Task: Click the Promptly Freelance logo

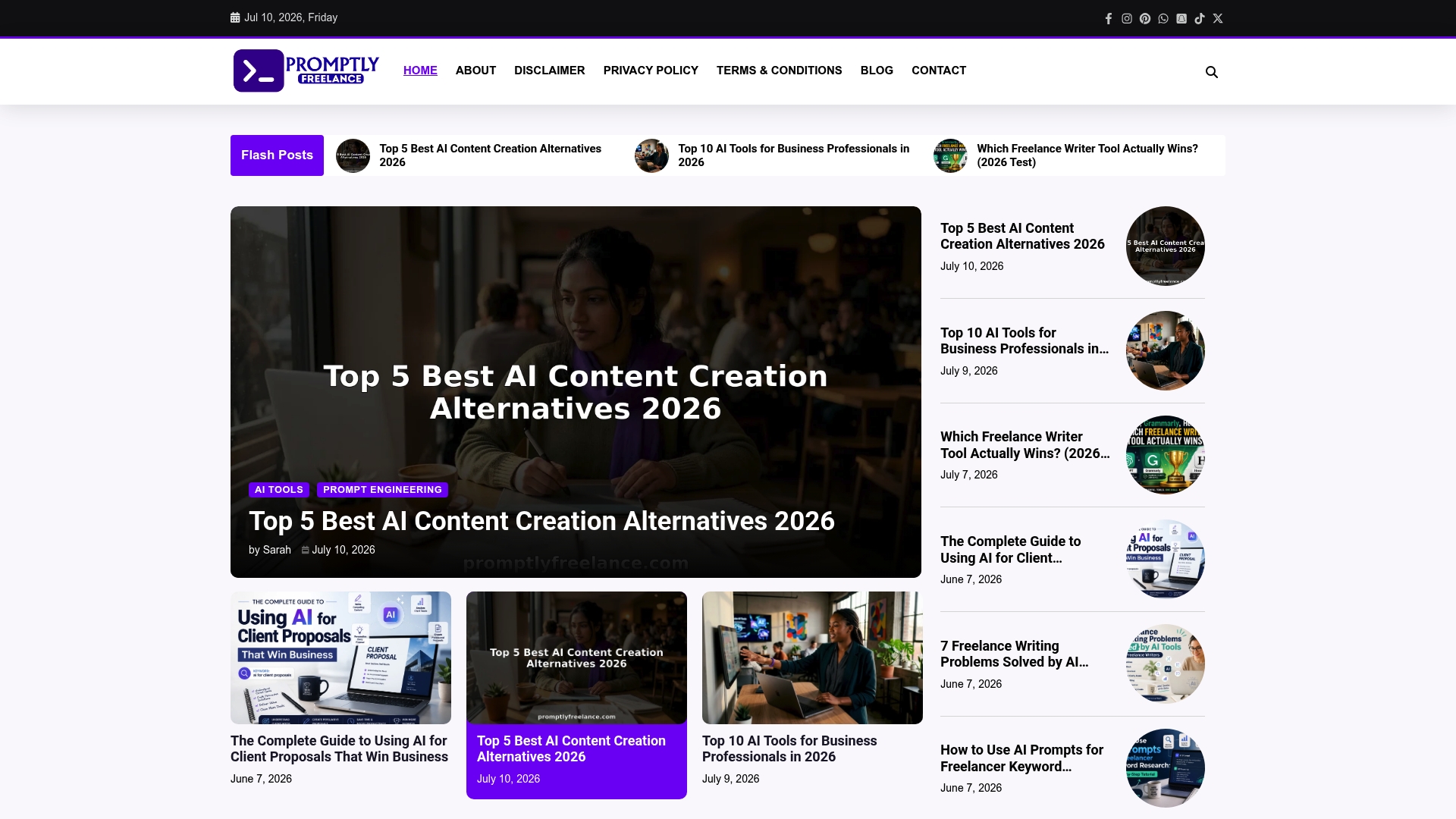Action: click(306, 71)
